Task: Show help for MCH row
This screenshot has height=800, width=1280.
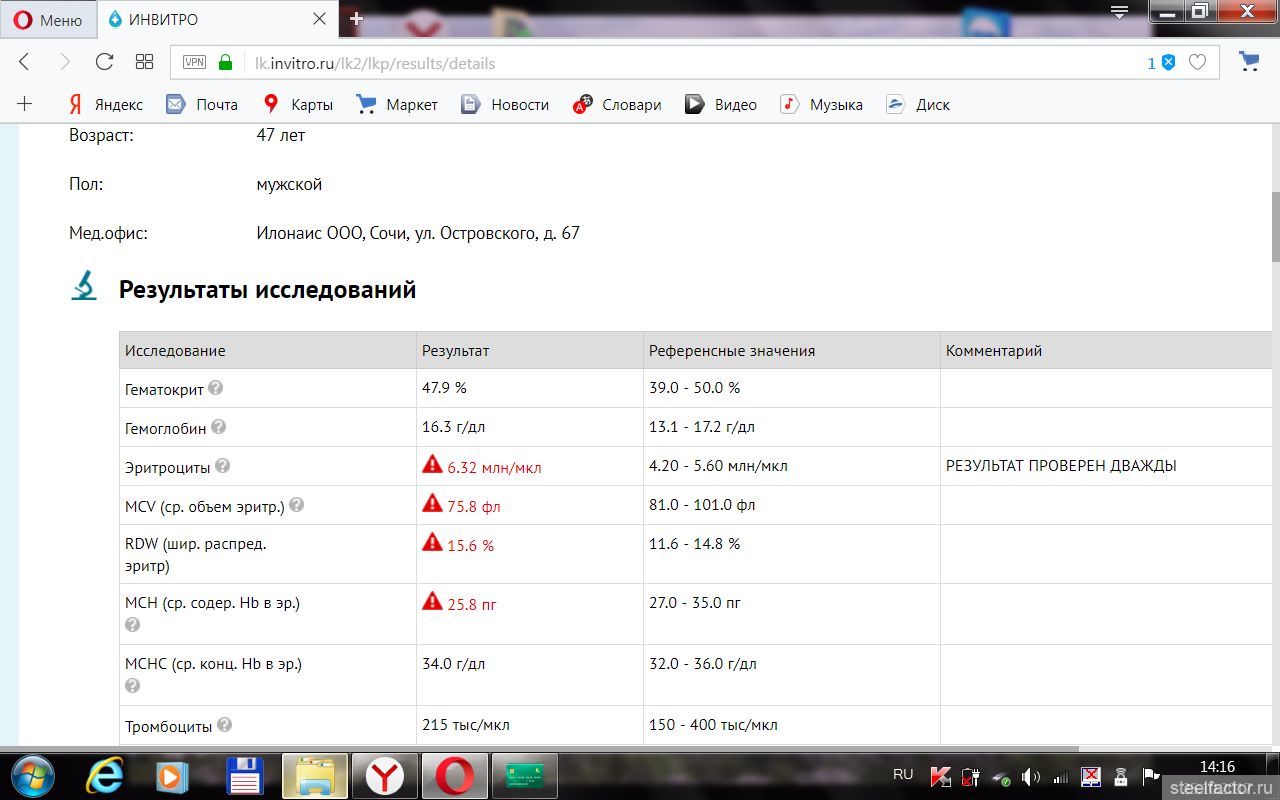Action: click(132, 625)
